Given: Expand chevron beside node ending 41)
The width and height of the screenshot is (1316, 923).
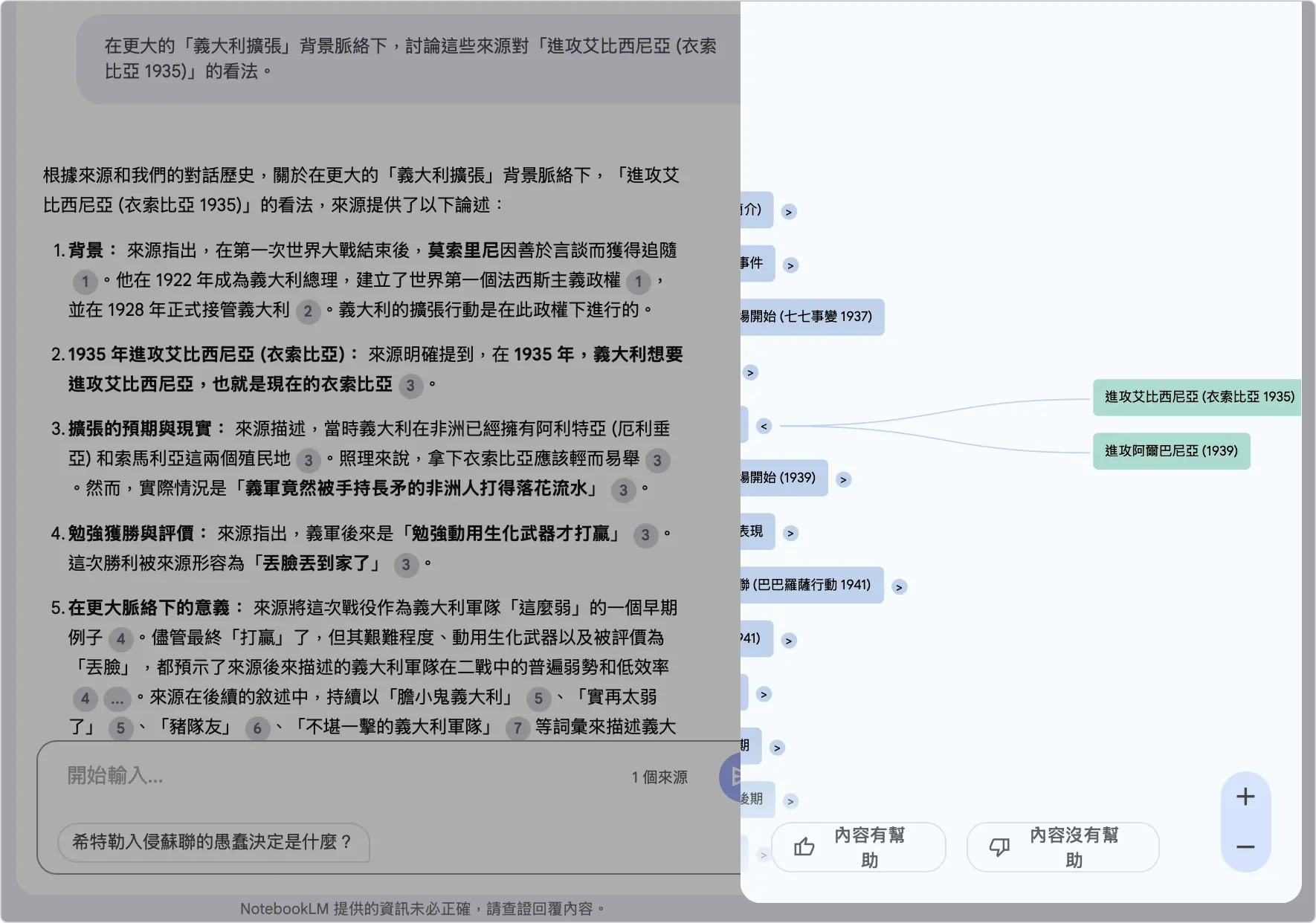Looking at the screenshot, I should [789, 641].
